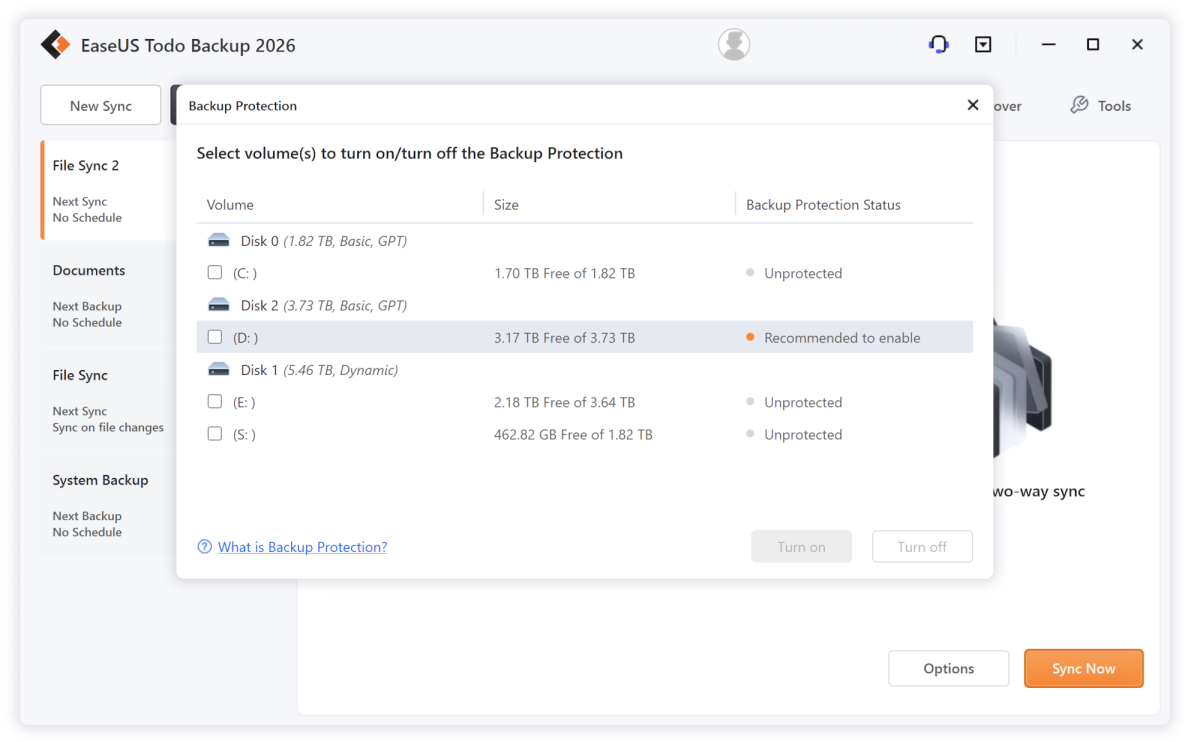Viewport: 1200px width, 742px height.
Task: Click the Disk 1 (5.46 TB, Dynamic) row
Action: click(x=585, y=370)
